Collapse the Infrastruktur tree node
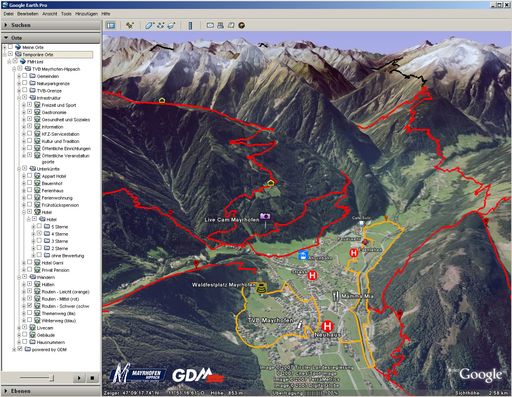Image resolution: width=512 pixels, height=397 pixels. point(19,98)
